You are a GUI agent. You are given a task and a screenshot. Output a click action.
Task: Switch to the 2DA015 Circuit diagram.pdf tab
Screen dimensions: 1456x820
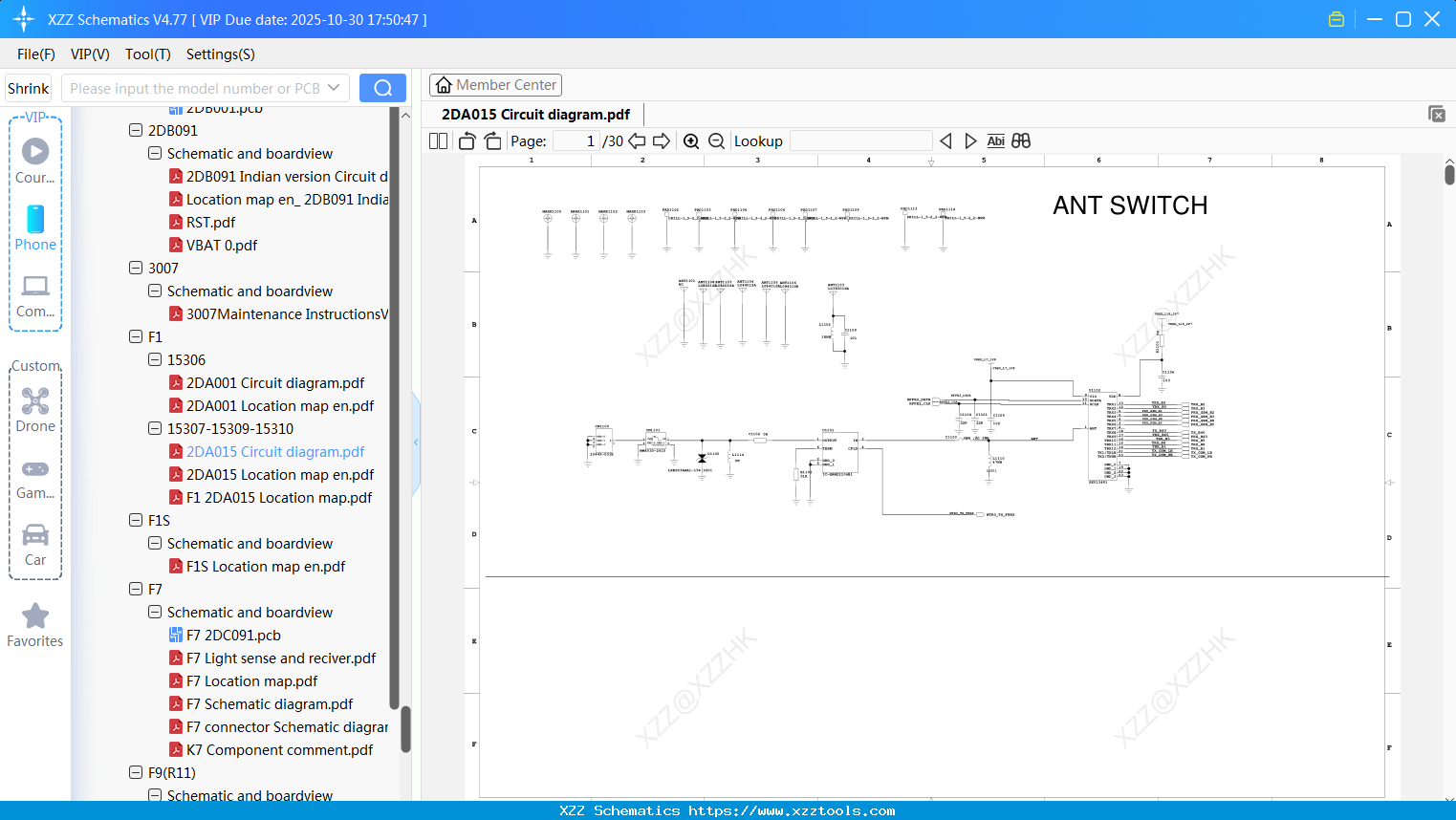pos(533,114)
